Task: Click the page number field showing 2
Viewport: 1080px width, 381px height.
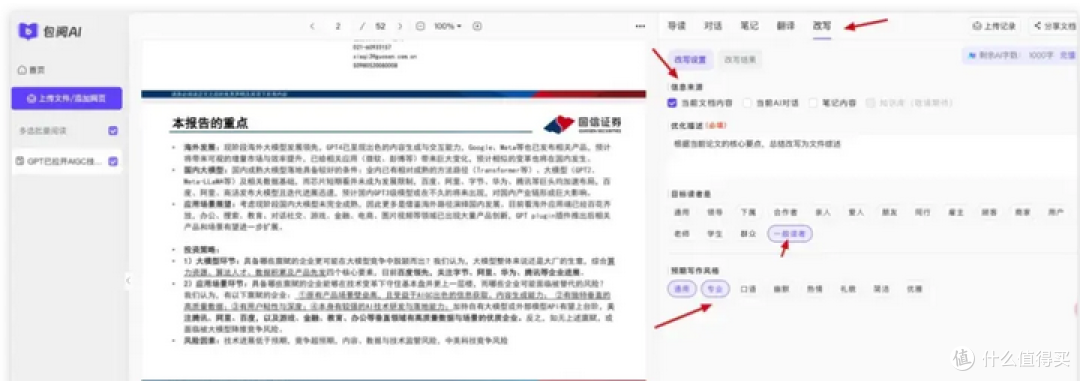Action: (338, 26)
